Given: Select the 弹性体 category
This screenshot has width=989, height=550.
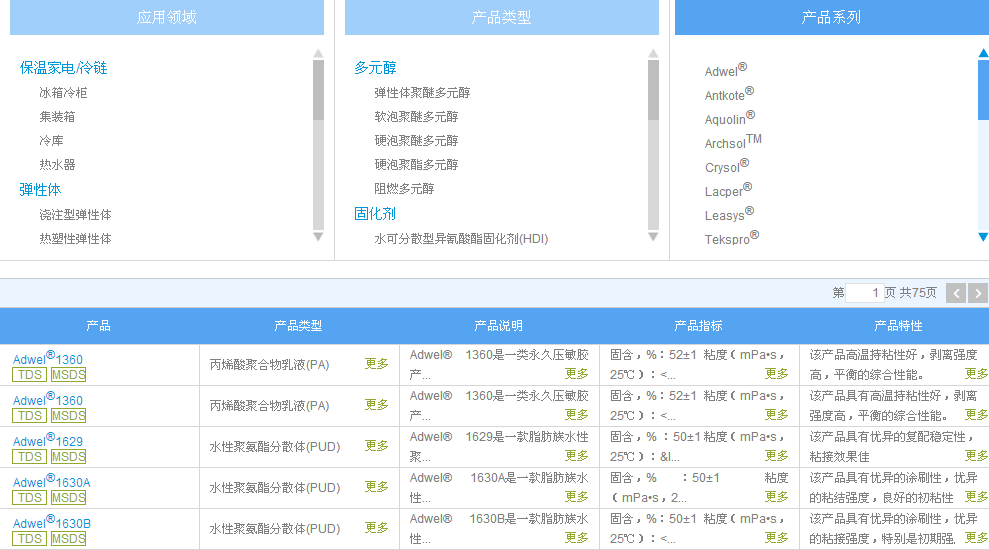Looking at the screenshot, I should tap(40, 189).
